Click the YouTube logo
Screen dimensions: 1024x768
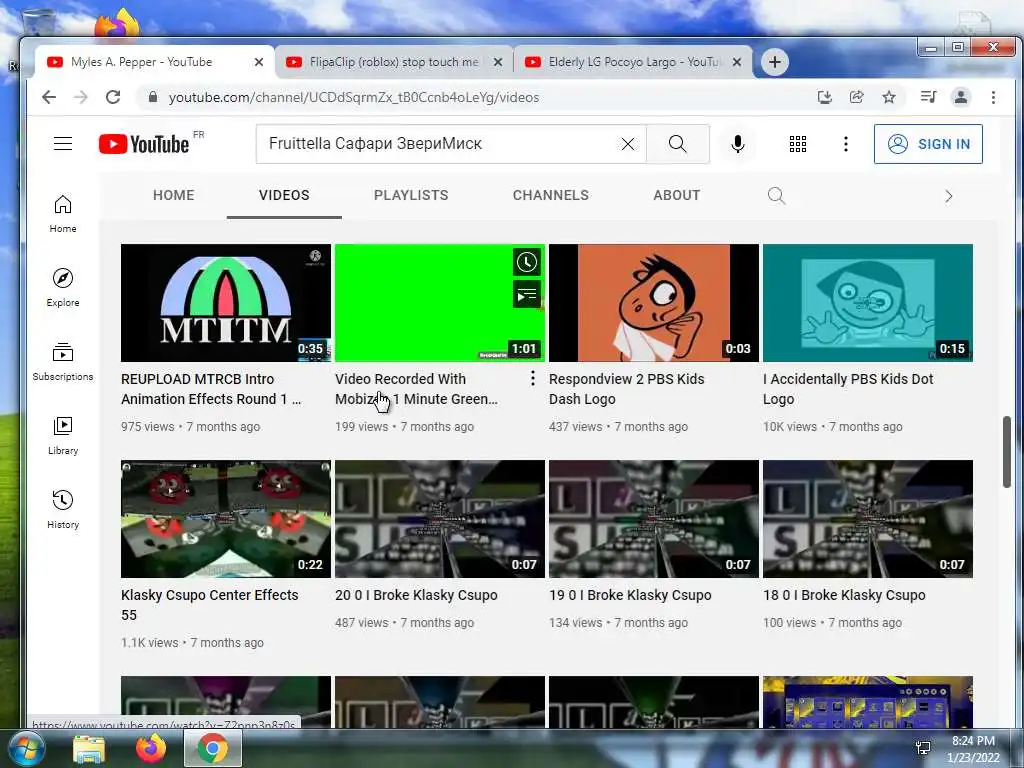(x=144, y=144)
